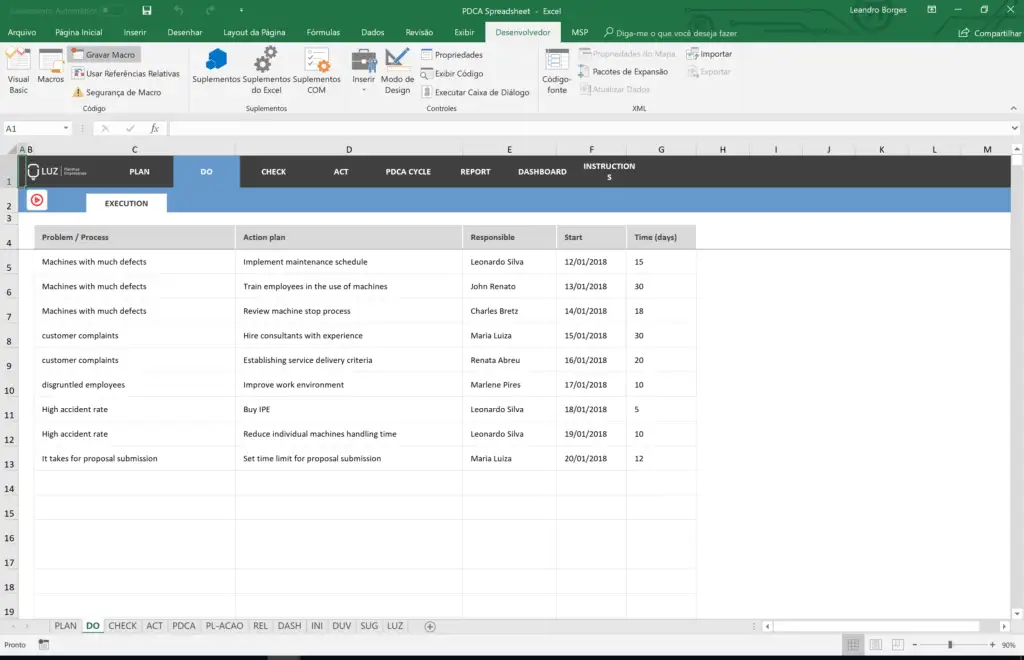Open the CHECK sheet tab at the bottom

point(123,625)
